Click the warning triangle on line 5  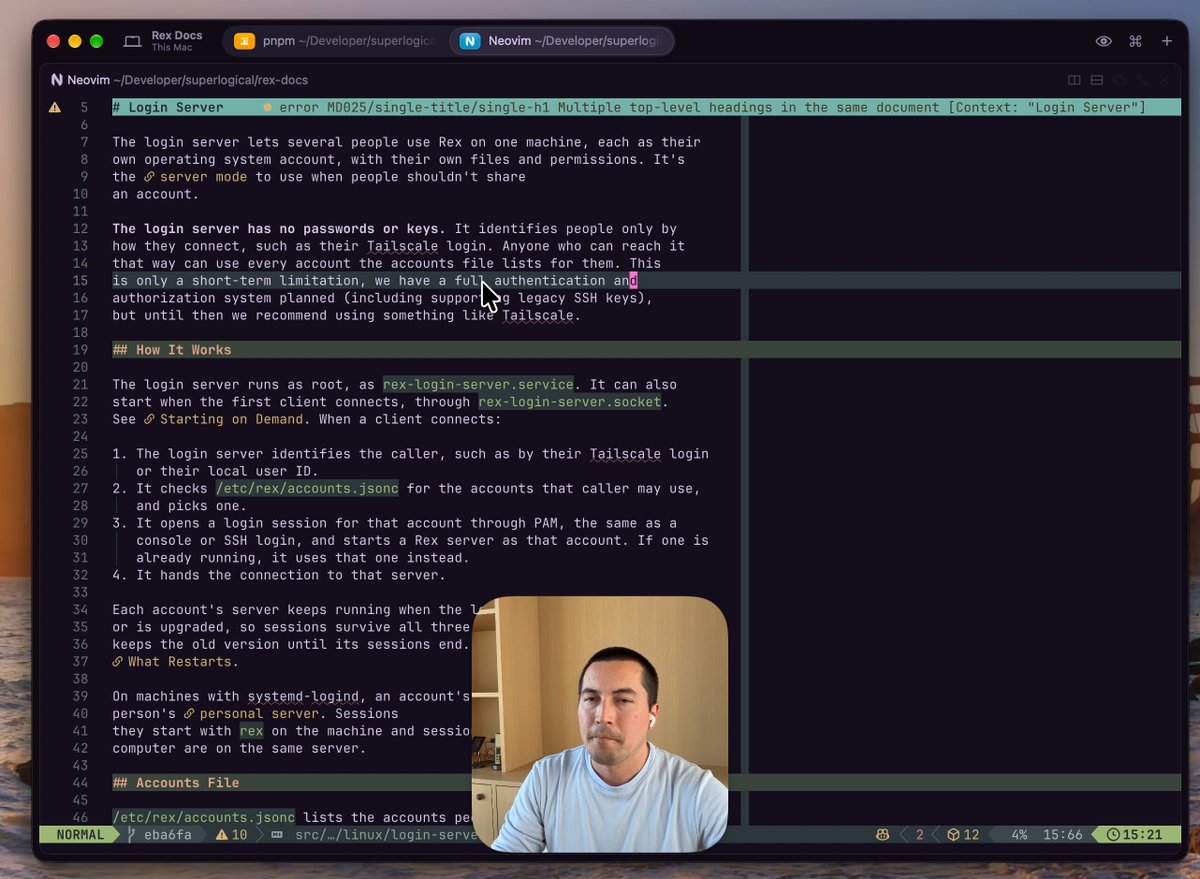tap(55, 107)
